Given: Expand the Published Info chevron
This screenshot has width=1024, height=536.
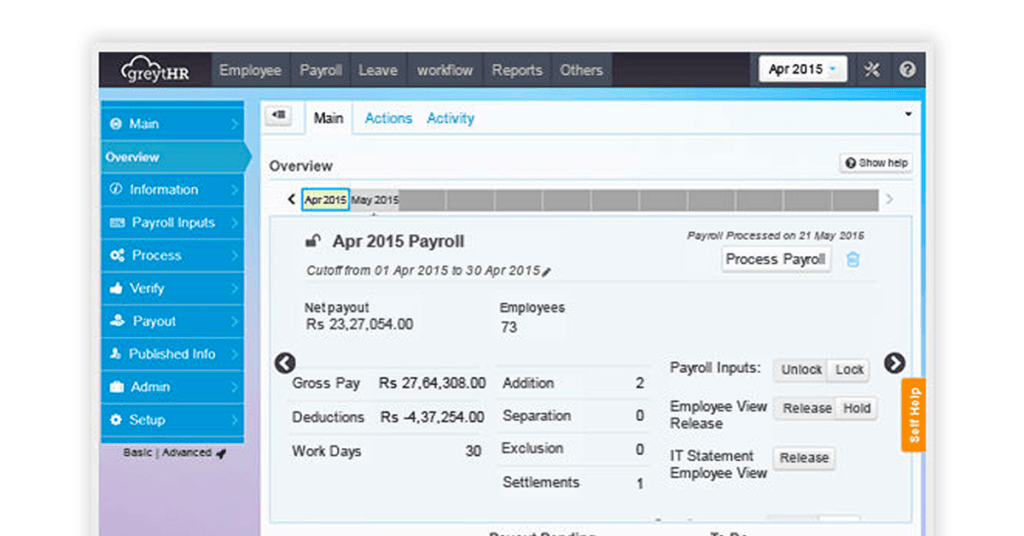Looking at the screenshot, I should 234,354.
